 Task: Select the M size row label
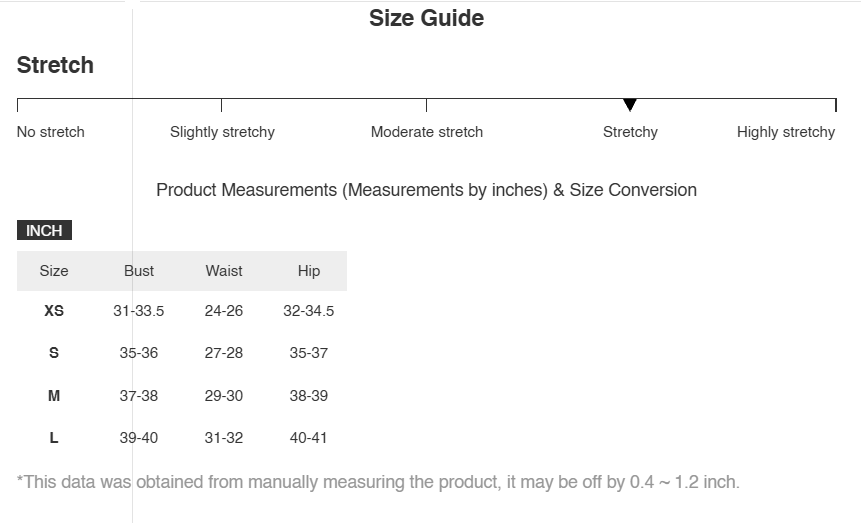pos(54,396)
